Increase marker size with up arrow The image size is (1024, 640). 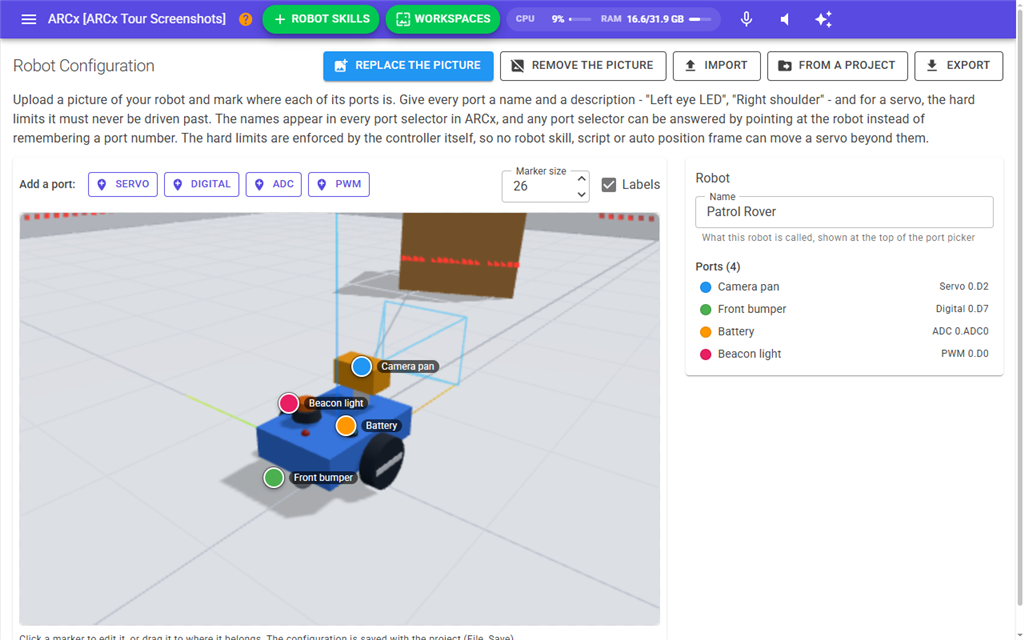(x=581, y=178)
